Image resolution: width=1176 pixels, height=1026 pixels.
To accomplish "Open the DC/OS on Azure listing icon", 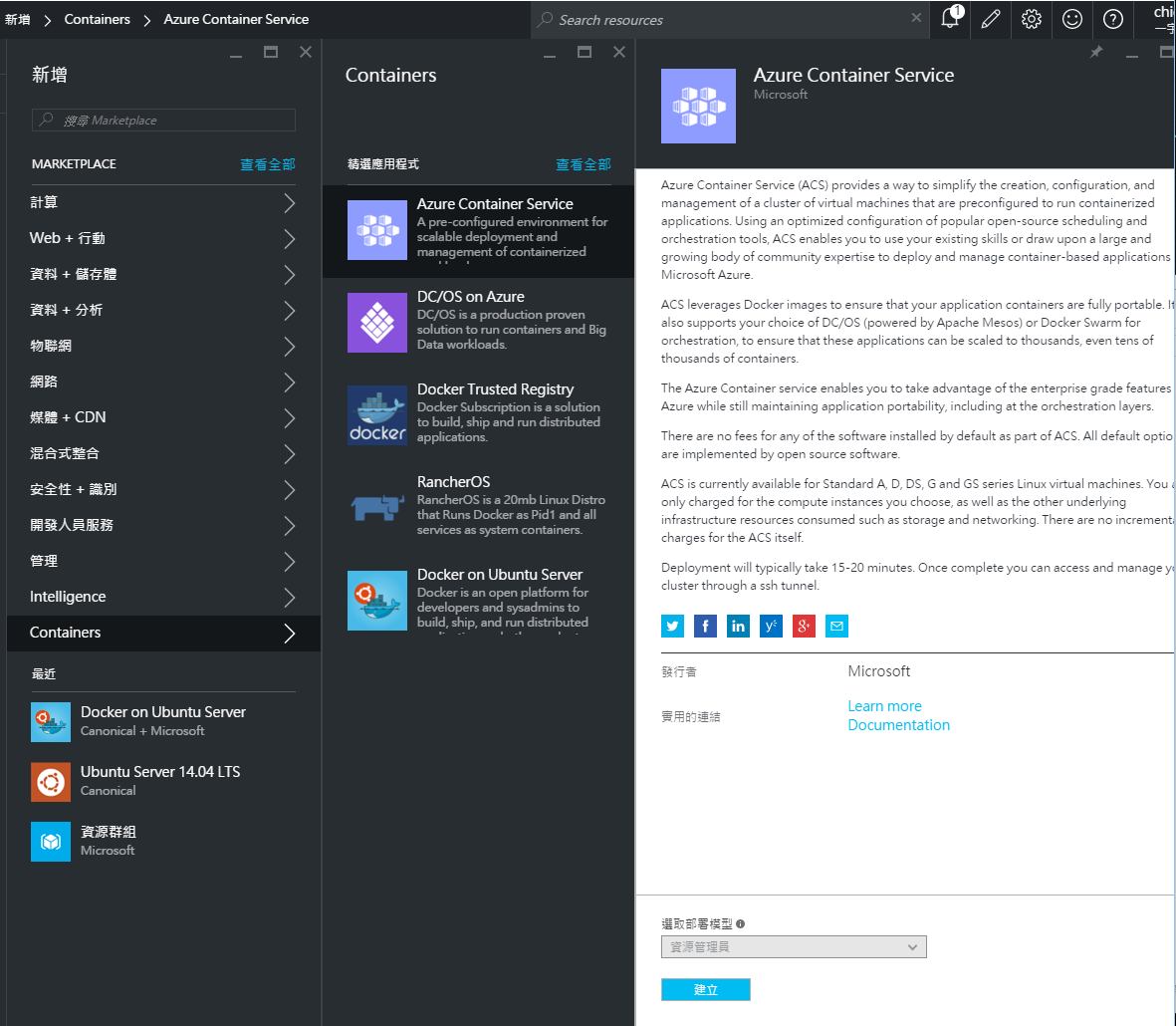I will tap(376, 323).
